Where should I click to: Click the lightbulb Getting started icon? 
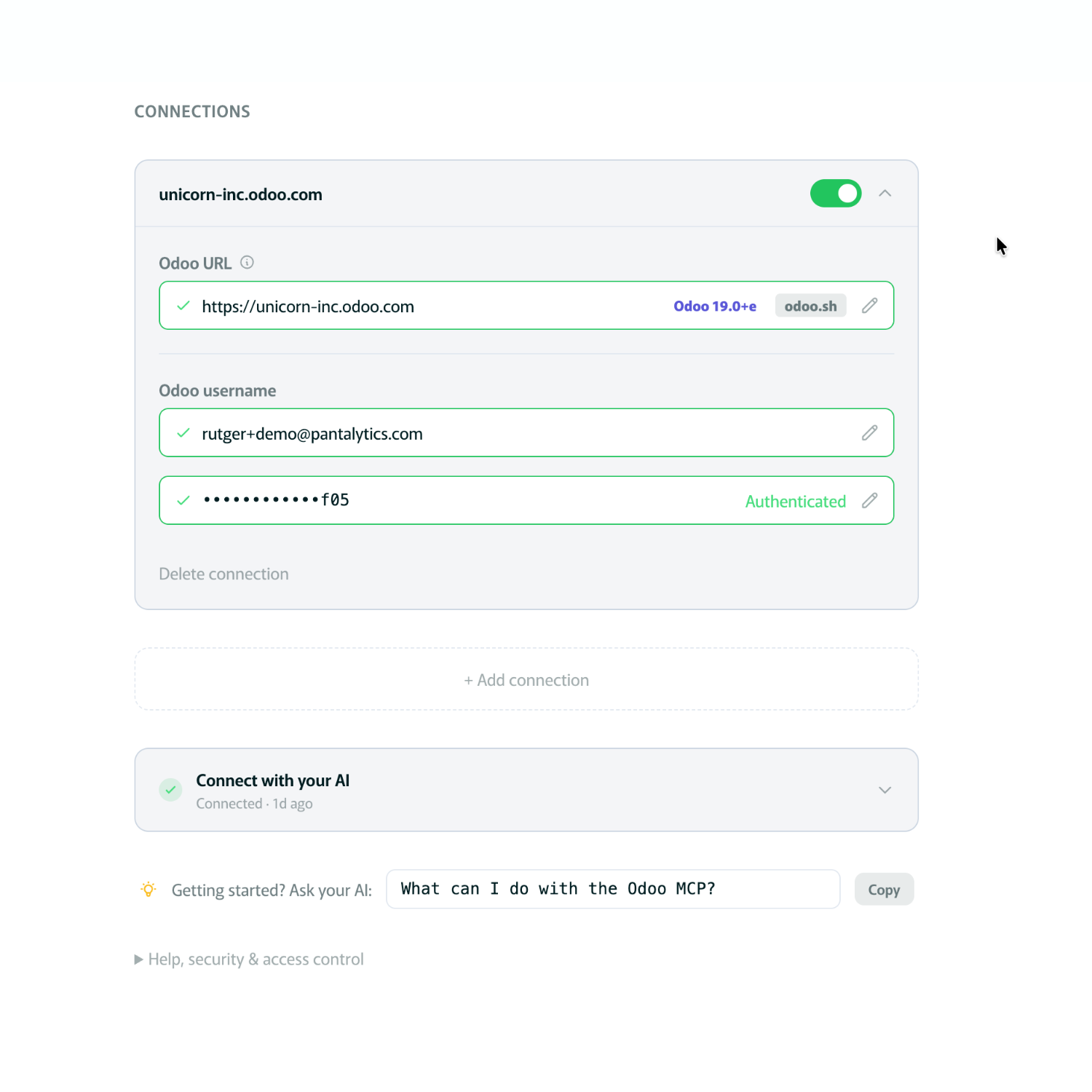coord(149,890)
